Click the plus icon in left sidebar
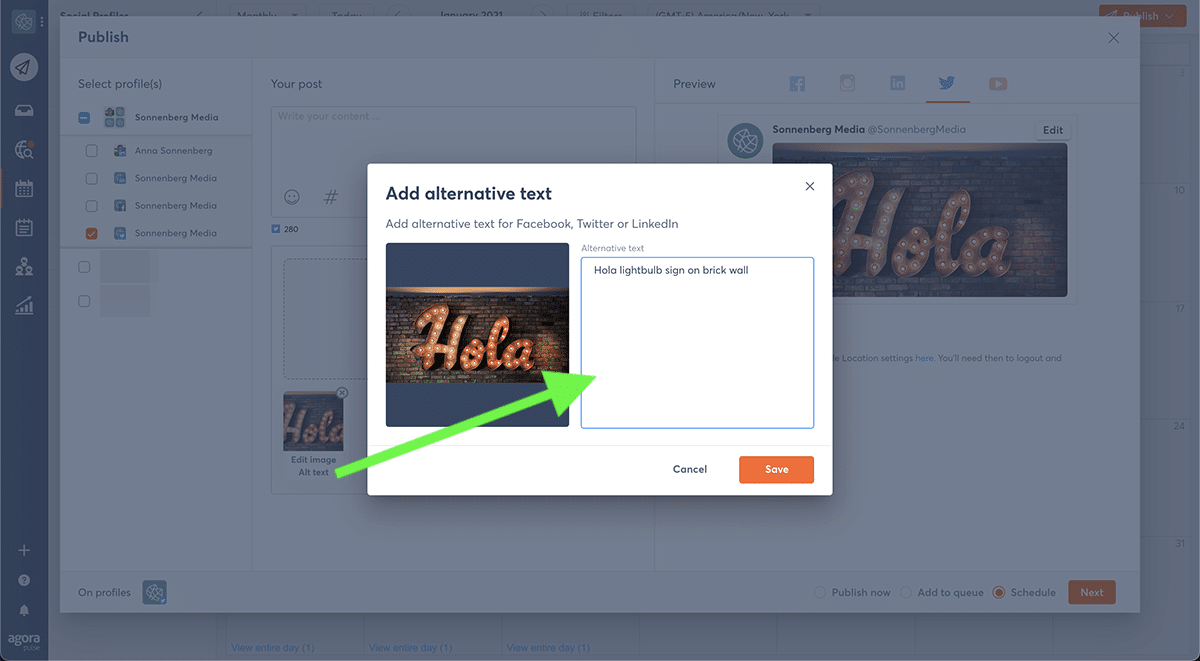The height and width of the screenshot is (661, 1200). [24, 550]
